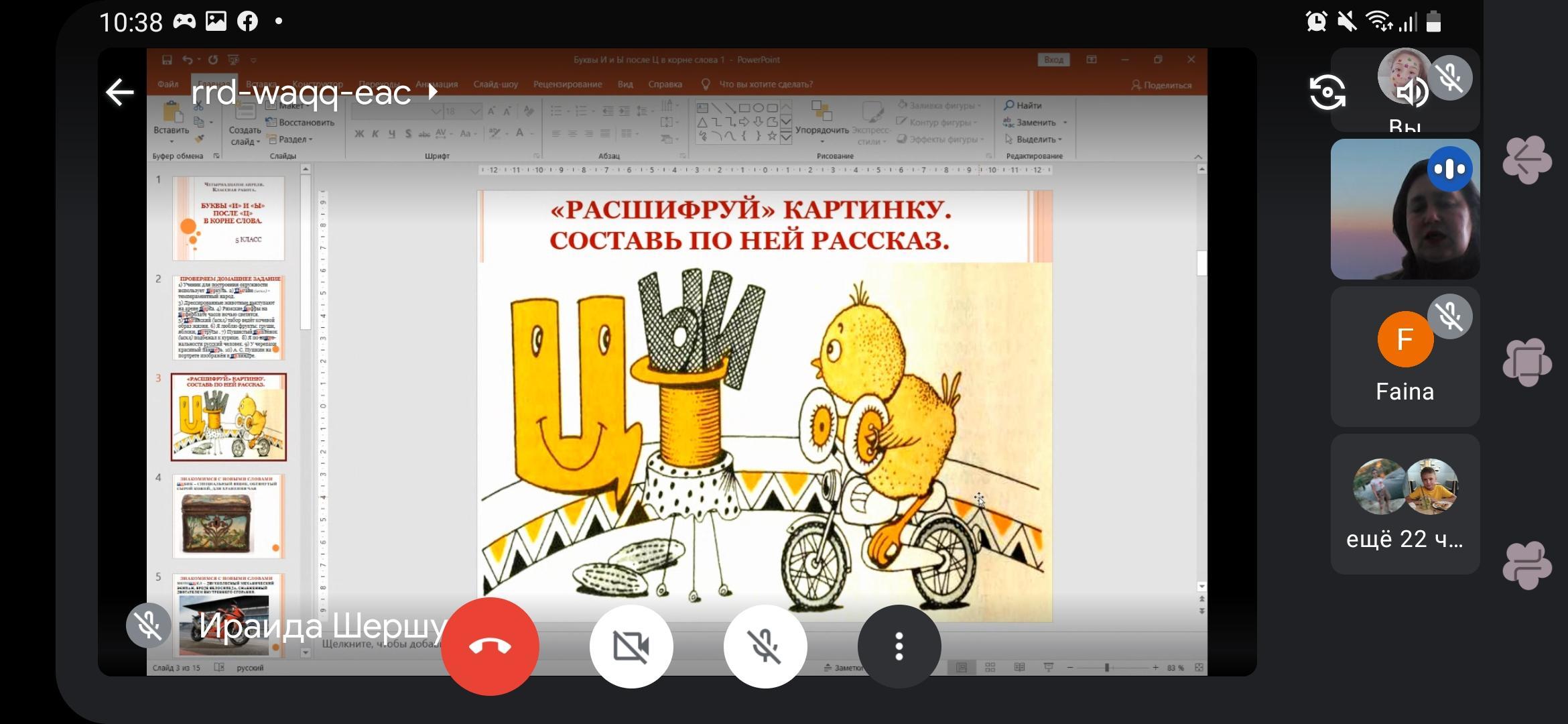Tap the Facebook notification icon in the status bar
Image resolution: width=1568 pixels, height=724 pixels.
point(247,21)
